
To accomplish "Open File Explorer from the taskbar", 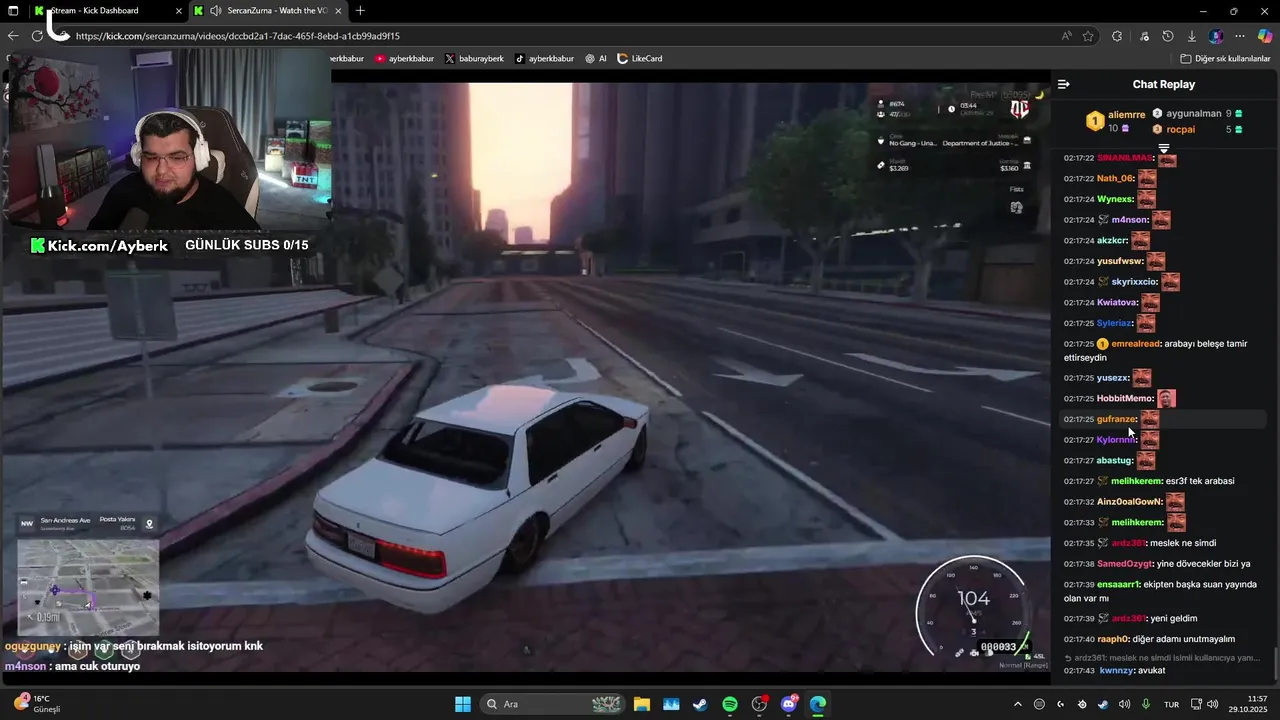I will pyautogui.click(x=641, y=704).
